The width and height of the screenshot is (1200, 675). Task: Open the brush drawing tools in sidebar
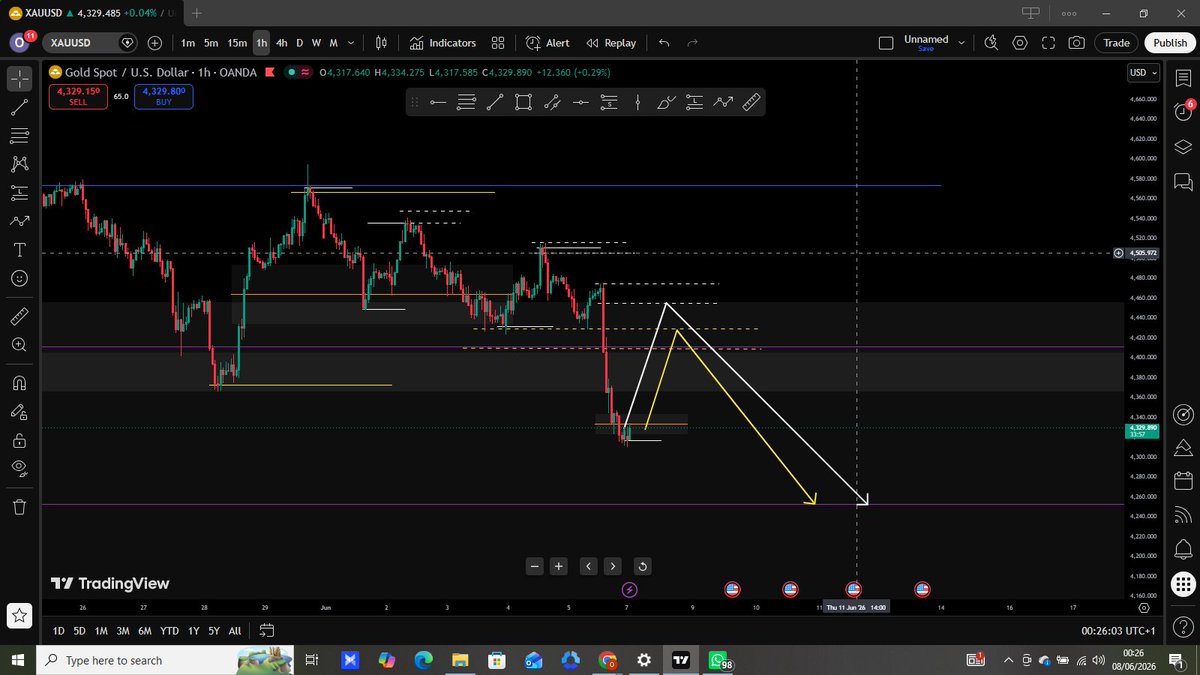pos(19,221)
